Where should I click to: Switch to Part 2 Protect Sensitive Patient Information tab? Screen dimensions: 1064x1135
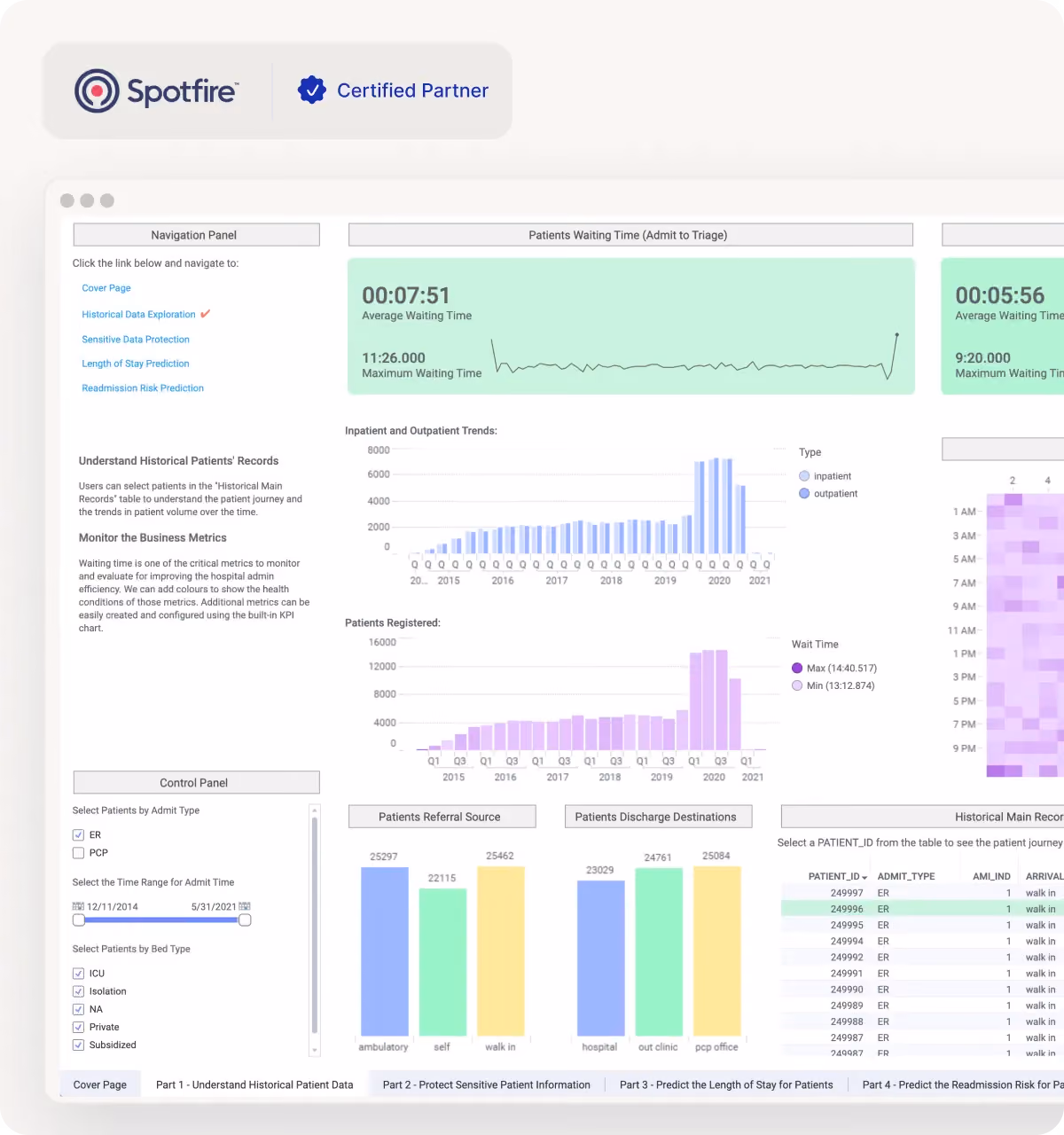(487, 1084)
